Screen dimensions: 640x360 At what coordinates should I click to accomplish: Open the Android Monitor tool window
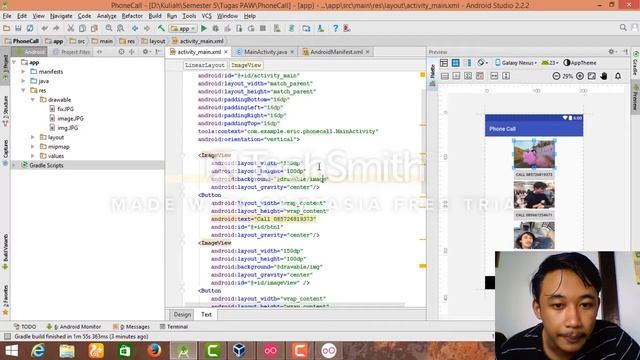[73, 327]
